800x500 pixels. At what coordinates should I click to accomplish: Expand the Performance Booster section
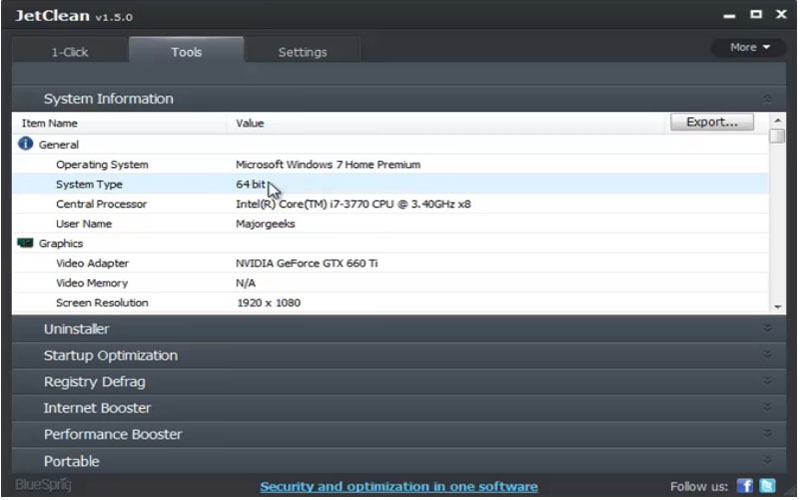399,434
